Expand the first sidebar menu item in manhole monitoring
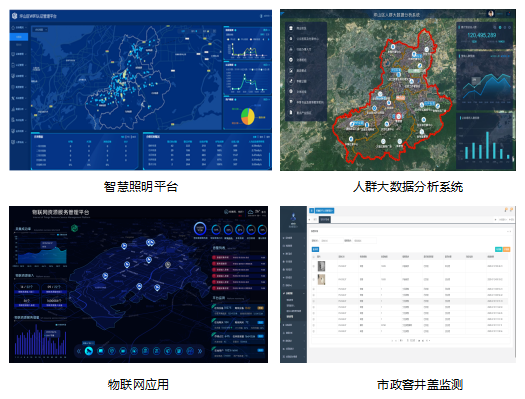 [294, 238]
